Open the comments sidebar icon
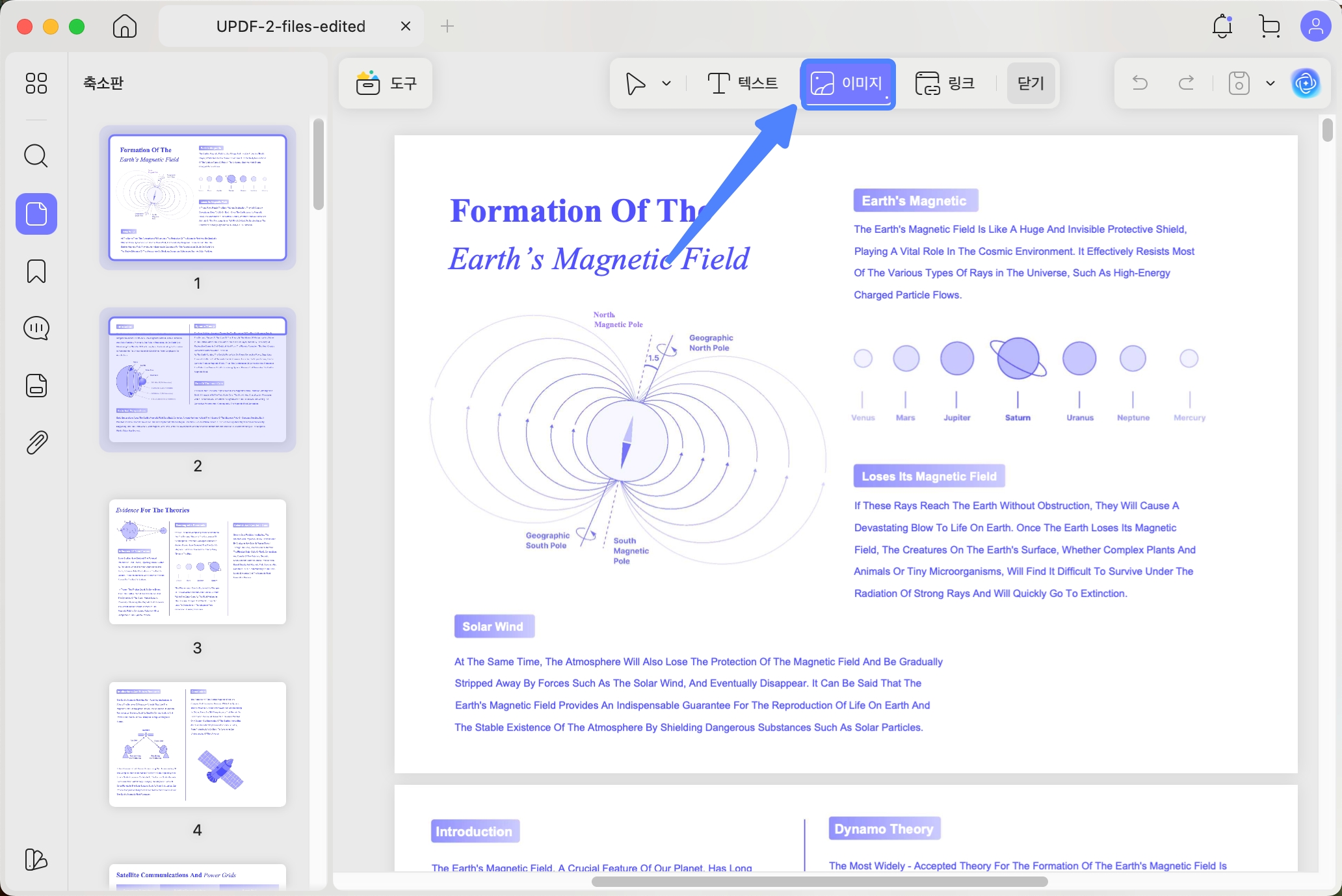 (36, 328)
